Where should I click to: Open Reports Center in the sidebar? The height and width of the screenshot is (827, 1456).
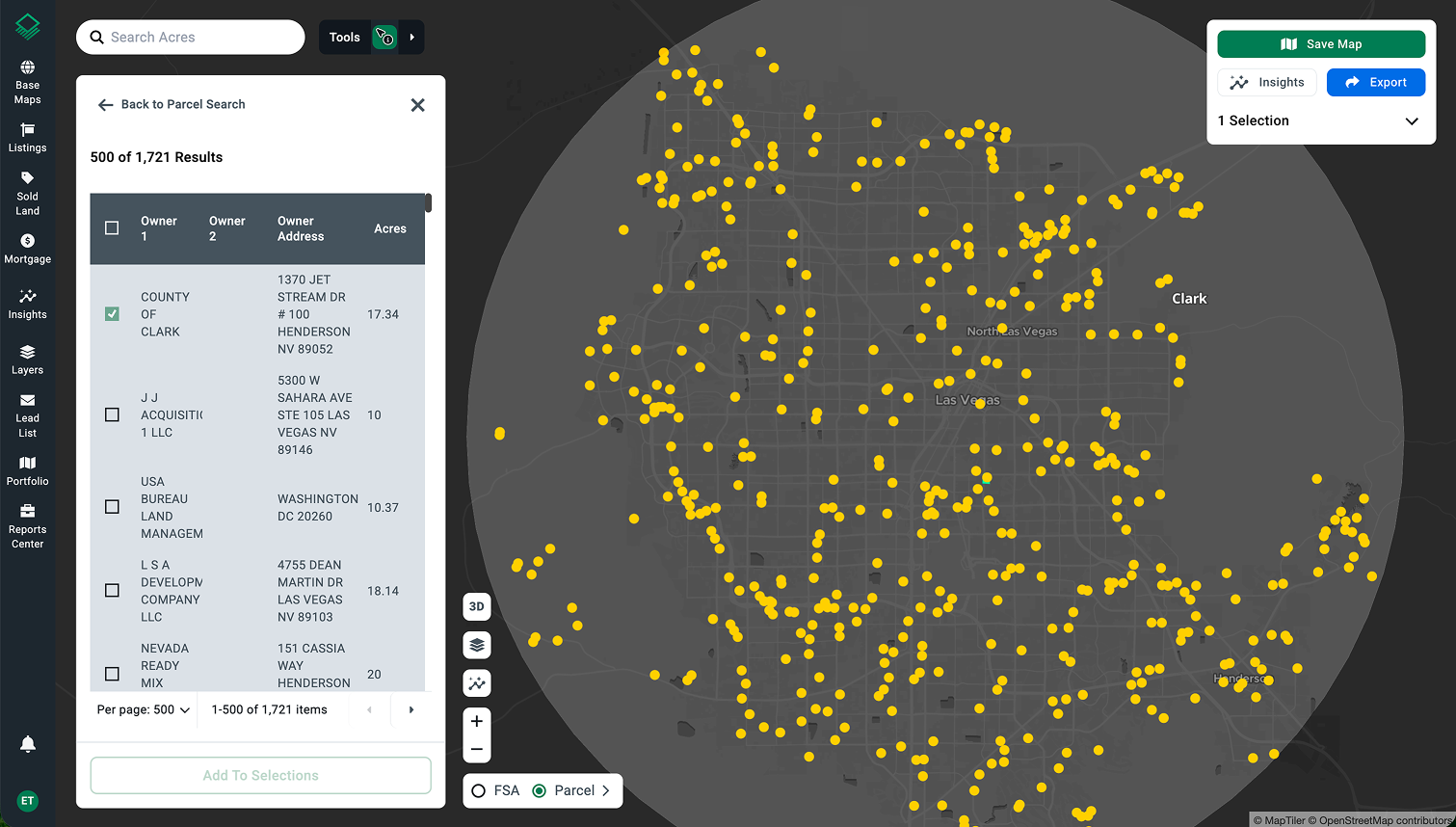[27, 526]
